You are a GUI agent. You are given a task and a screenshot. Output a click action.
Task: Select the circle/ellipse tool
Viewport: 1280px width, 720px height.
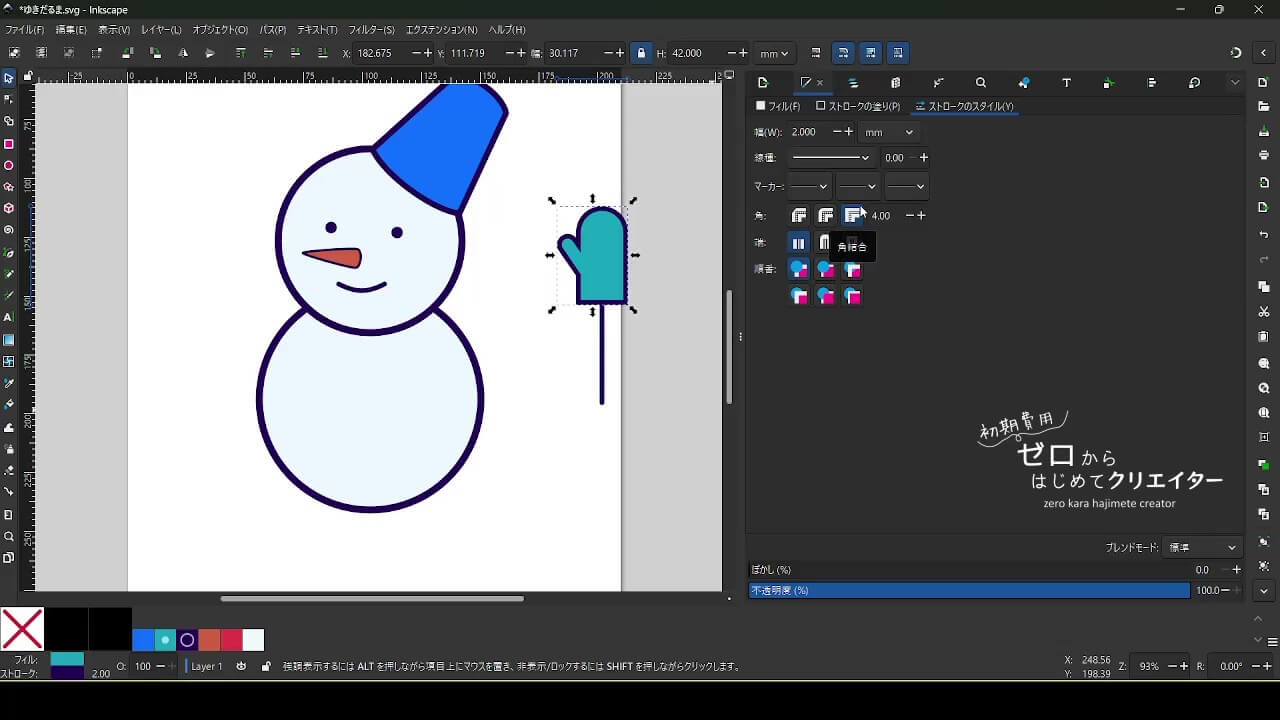[x=9, y=166]
